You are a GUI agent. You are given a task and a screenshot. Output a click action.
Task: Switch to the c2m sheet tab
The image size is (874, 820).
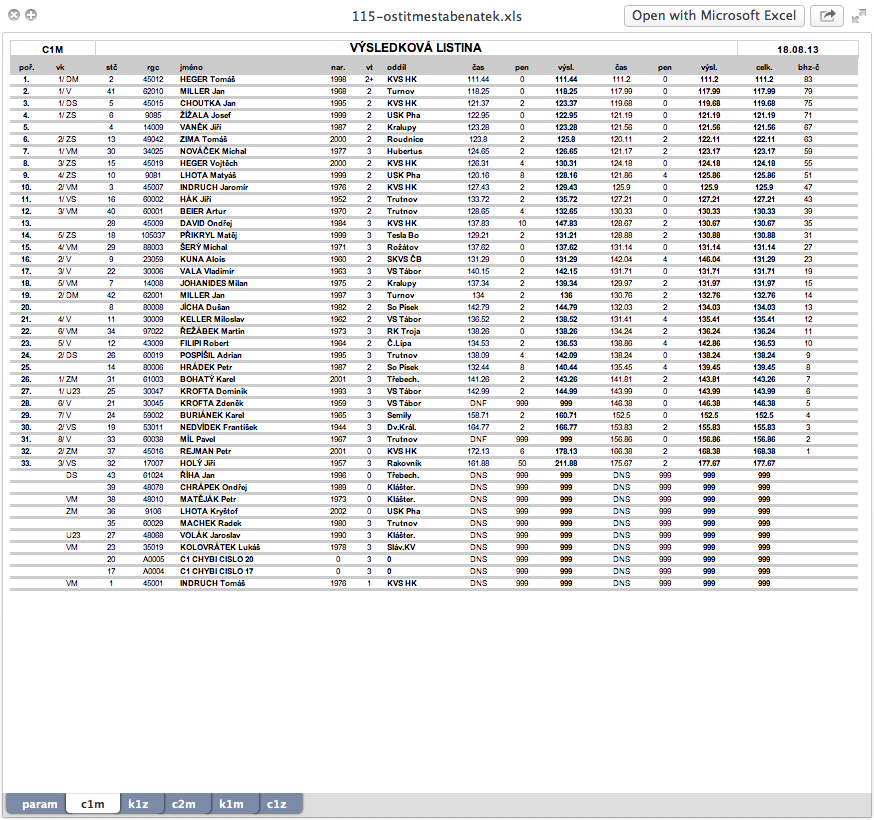pos(183,804)
